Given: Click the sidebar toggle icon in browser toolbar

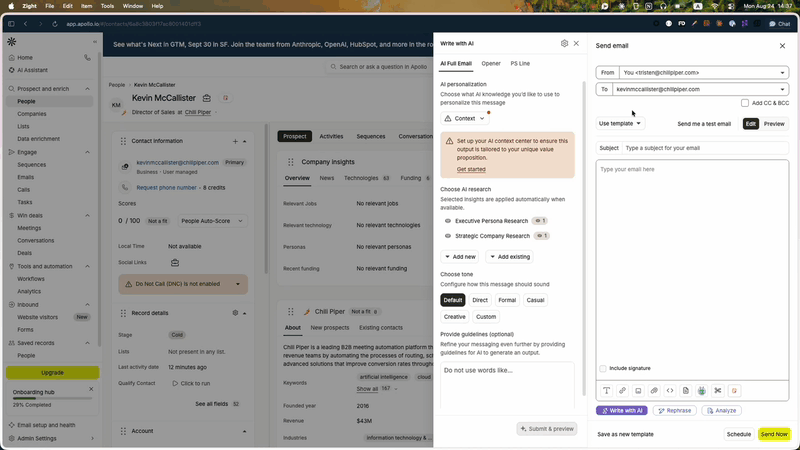Looking at the screenshot, I should tap(11, 24).
